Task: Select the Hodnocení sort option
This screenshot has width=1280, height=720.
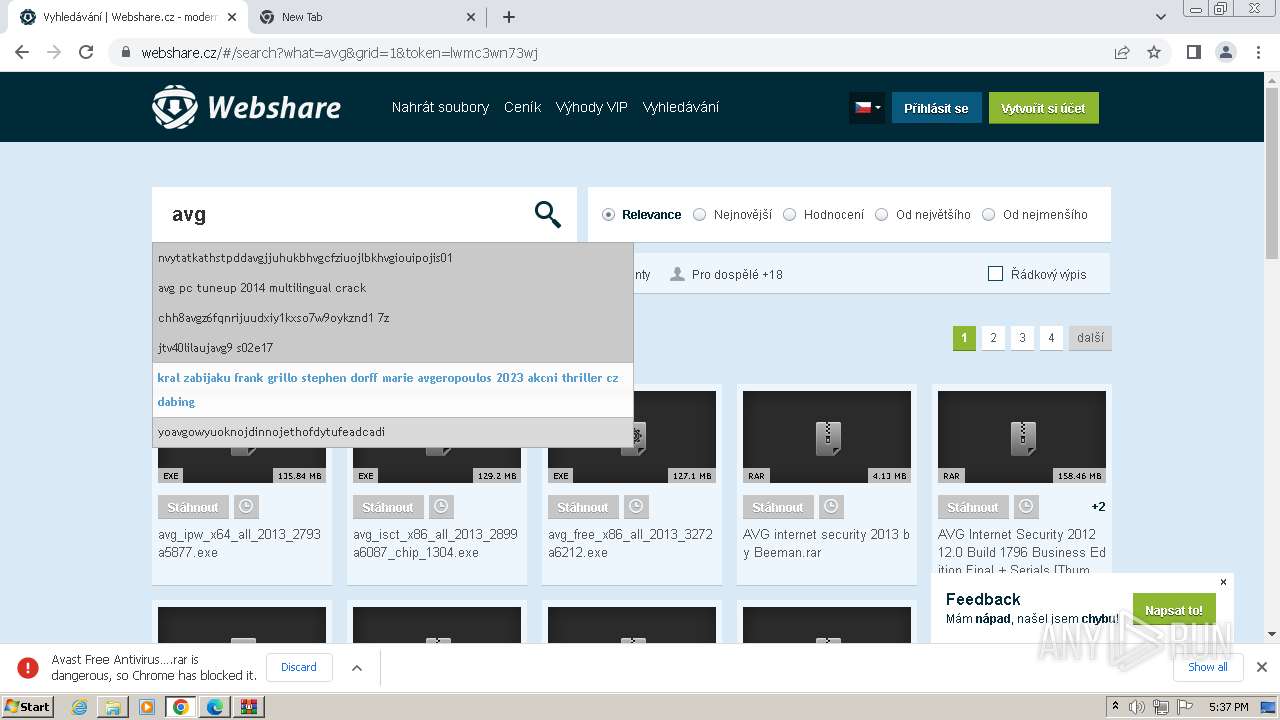Action: click(x=823, y=214)
